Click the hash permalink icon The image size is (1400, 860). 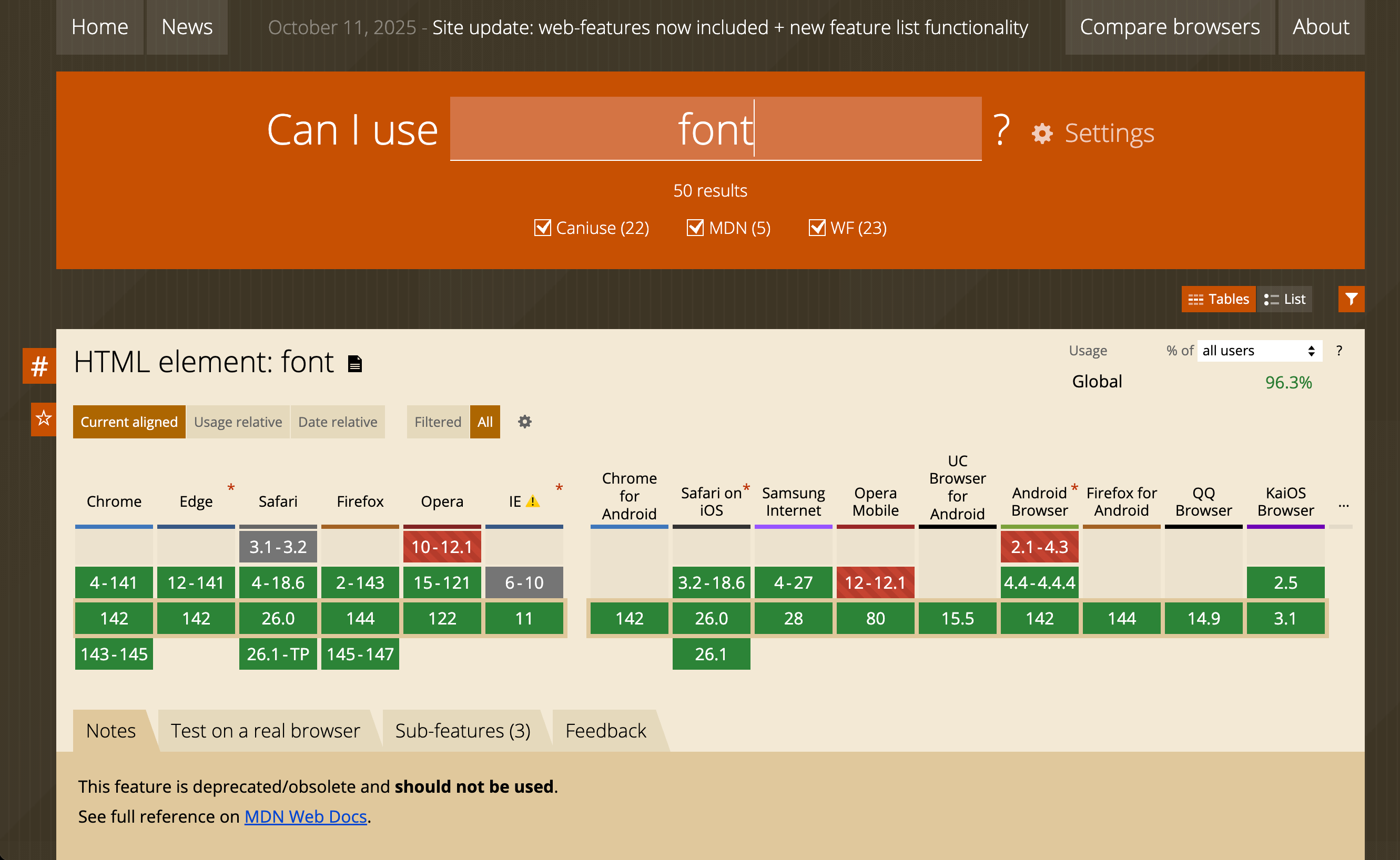pos(39,366)
